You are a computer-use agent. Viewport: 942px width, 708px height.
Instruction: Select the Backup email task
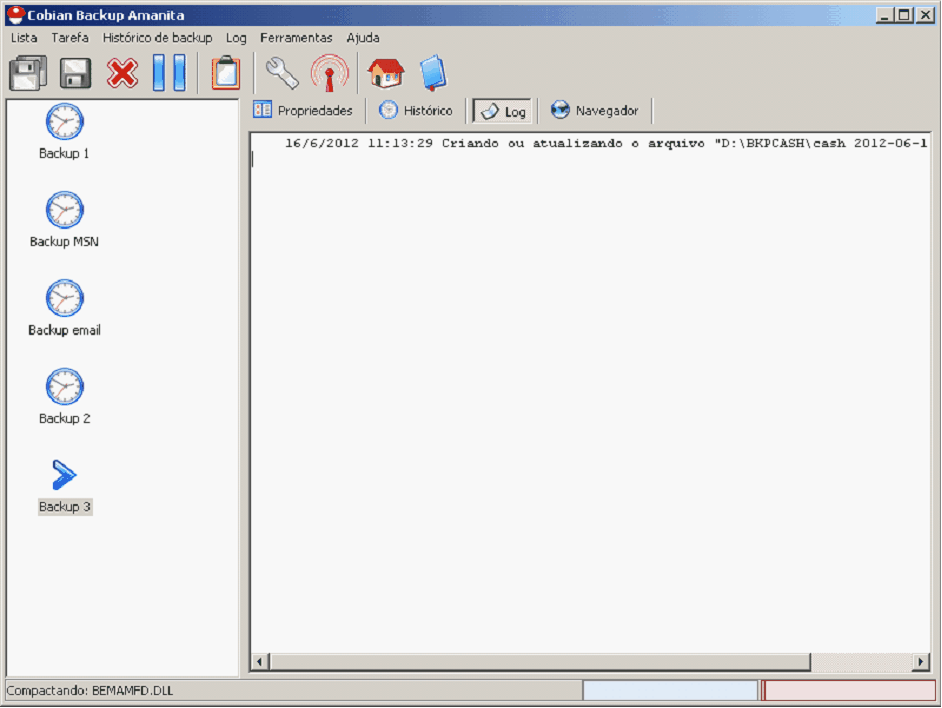(64, 308)
